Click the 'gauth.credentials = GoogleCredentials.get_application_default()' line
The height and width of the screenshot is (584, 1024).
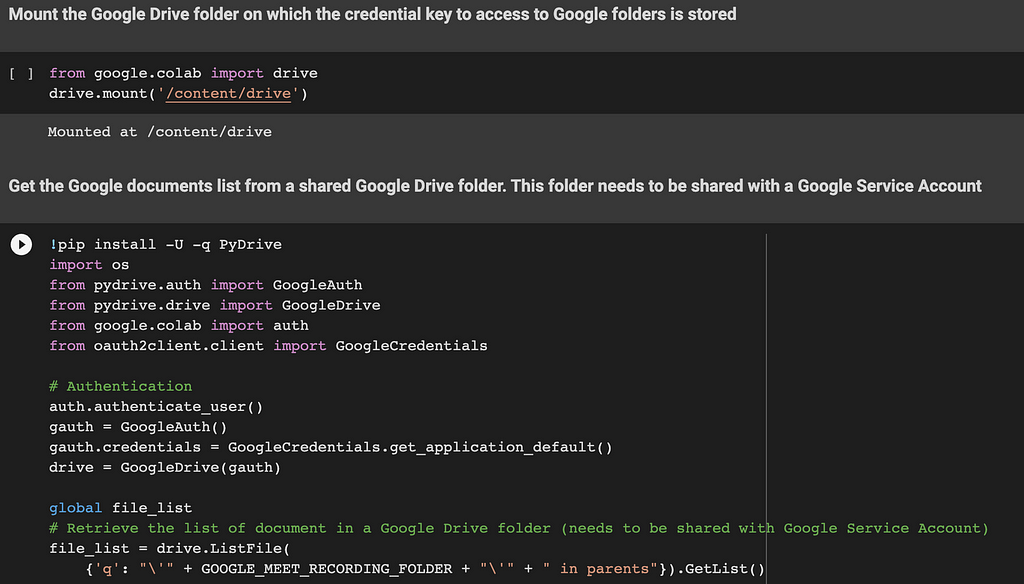tap(331, 447)
